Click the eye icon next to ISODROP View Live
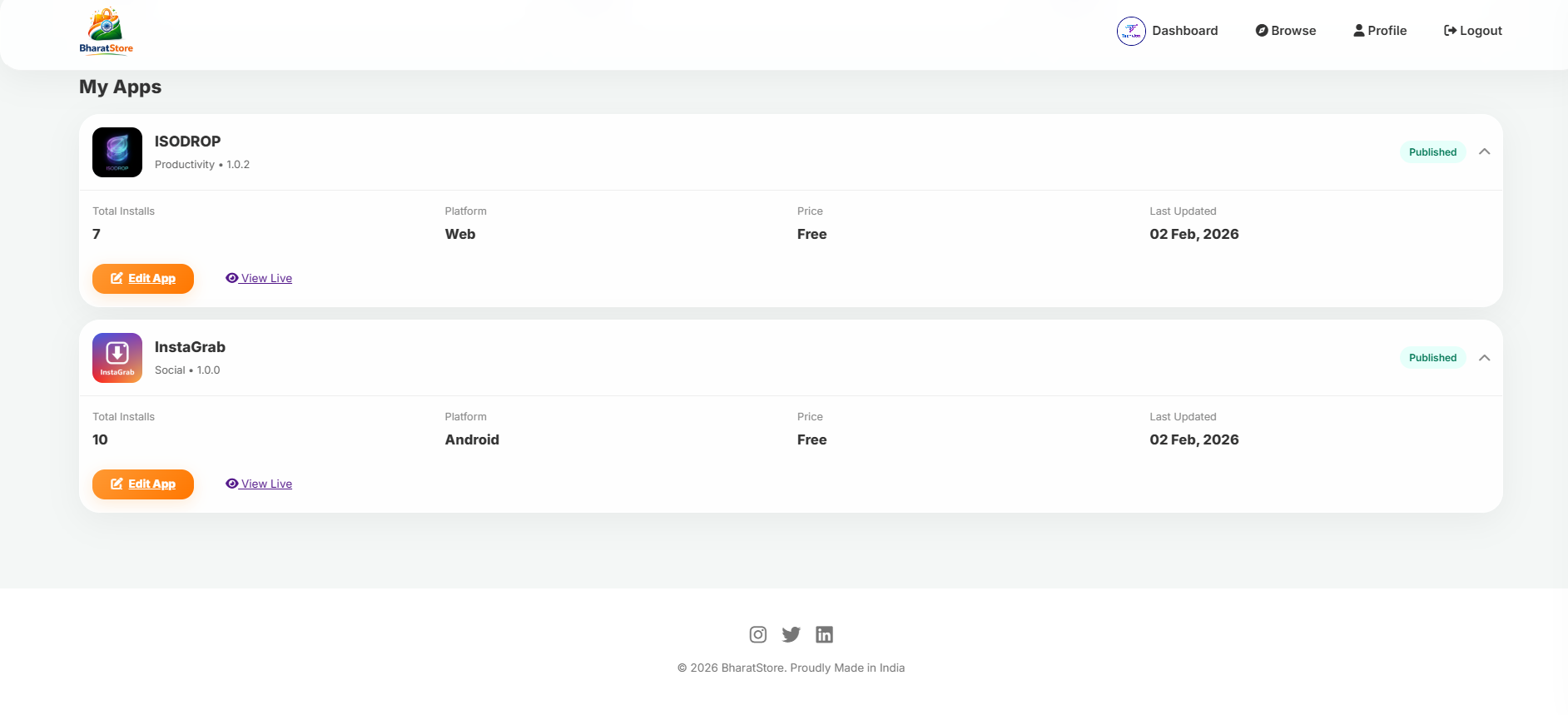The height and width of the screenshot is (715, 1568). [231, 277]
